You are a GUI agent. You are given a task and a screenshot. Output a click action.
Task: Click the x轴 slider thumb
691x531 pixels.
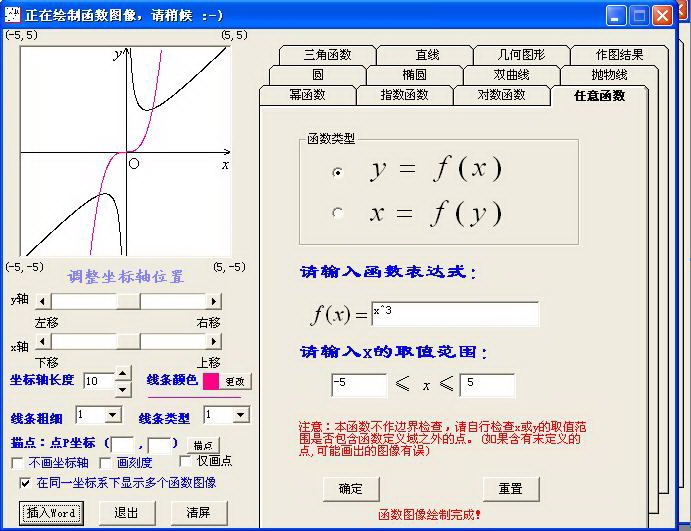[x=128, y=342]
